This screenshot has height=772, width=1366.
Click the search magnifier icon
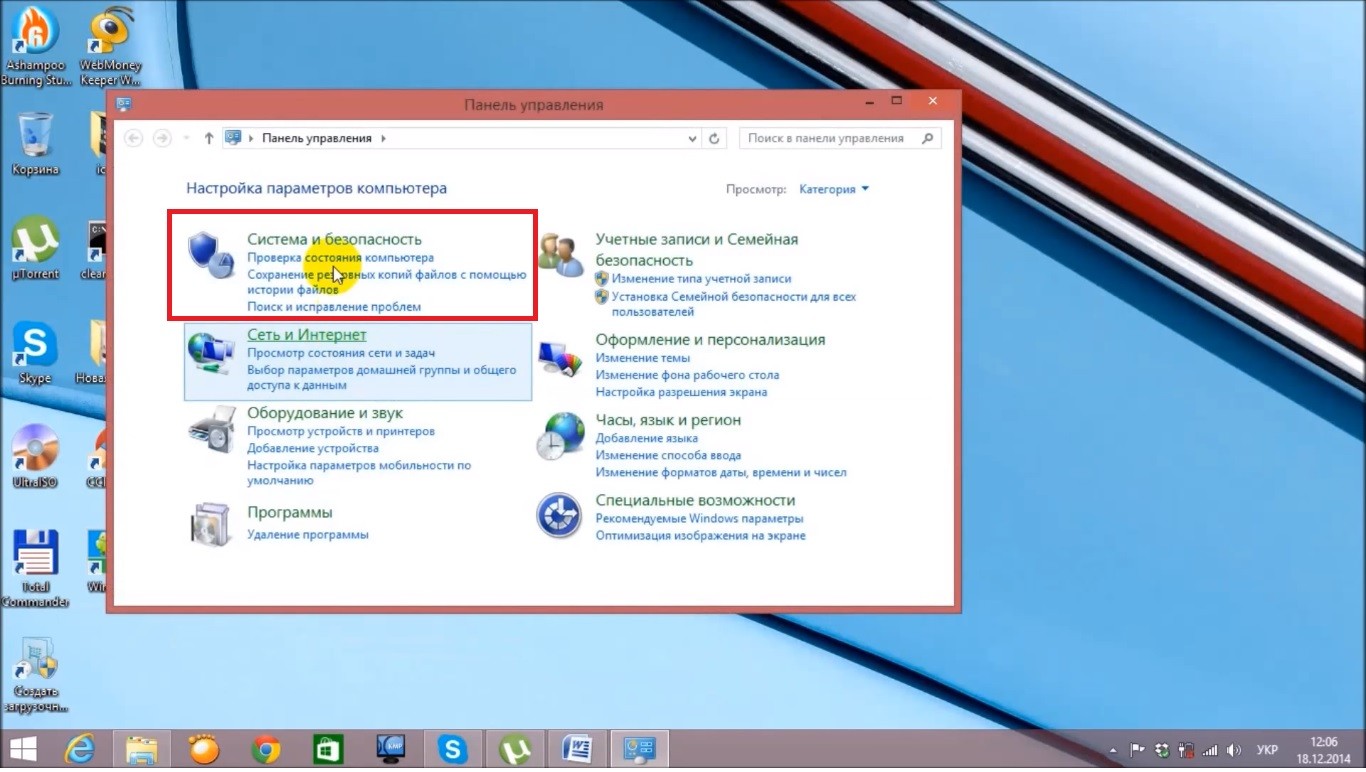tap(927, 138)
